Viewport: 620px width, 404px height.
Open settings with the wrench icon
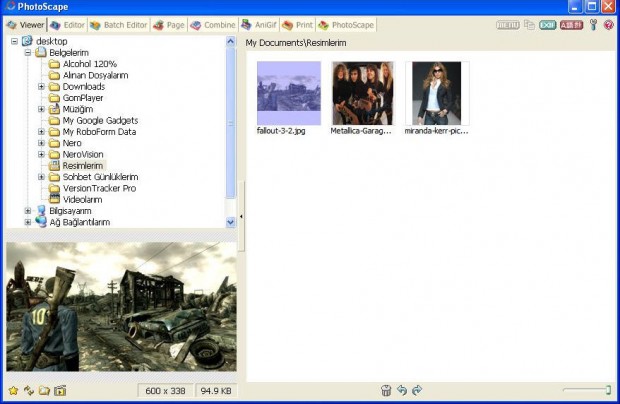(x=593, y=25)
